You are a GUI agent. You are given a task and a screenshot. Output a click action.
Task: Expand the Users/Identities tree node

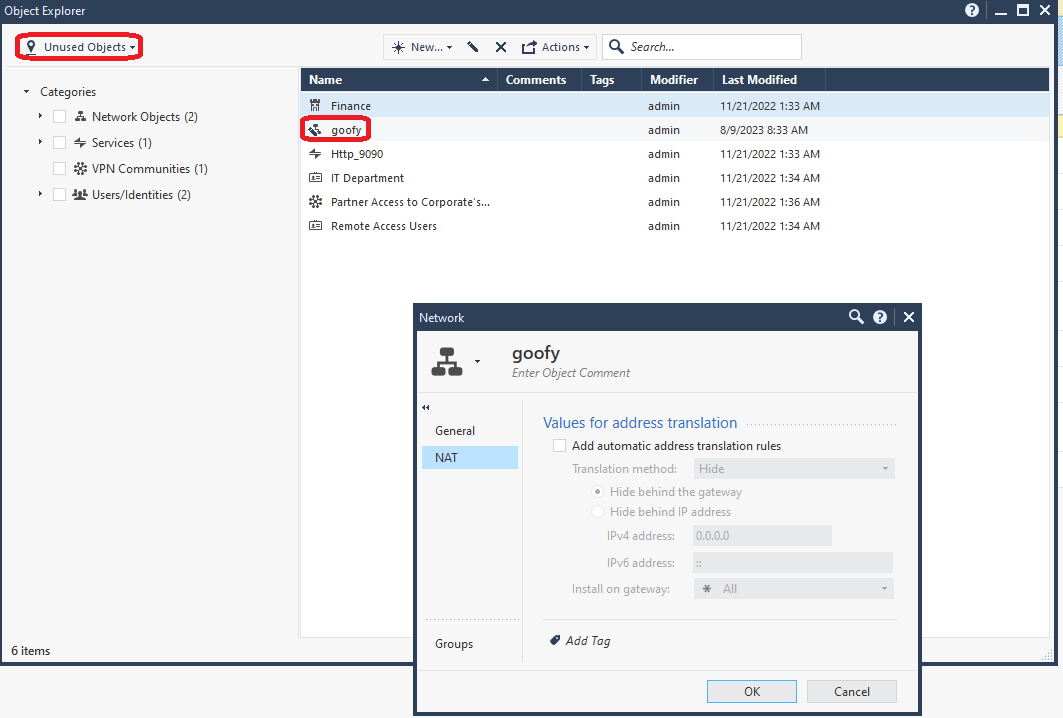point(40,194)
